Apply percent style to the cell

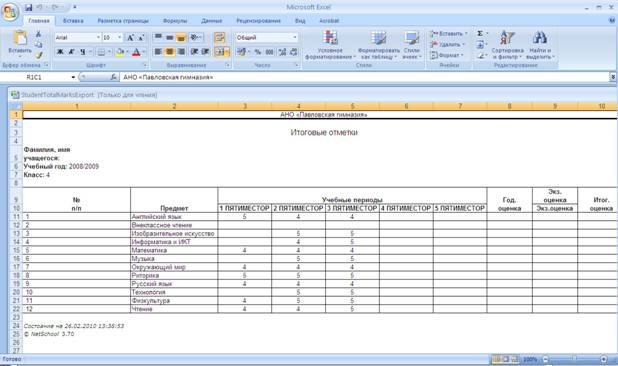pos(257,52)
